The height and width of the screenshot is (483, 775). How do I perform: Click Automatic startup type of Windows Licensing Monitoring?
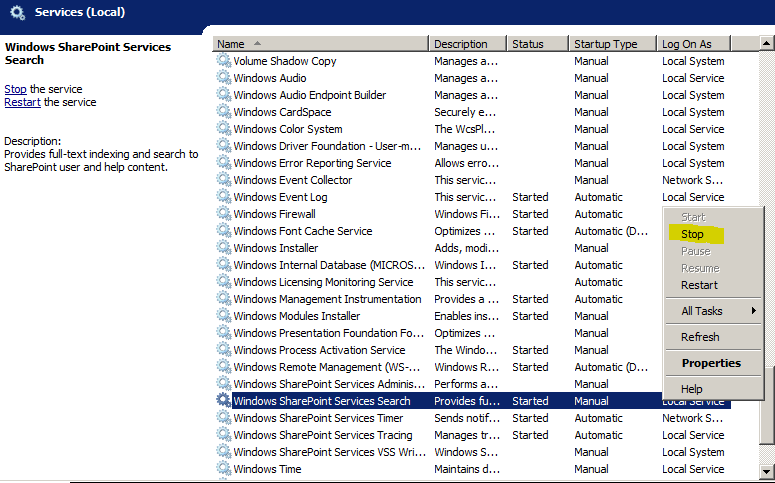click(x=599, y=282)
